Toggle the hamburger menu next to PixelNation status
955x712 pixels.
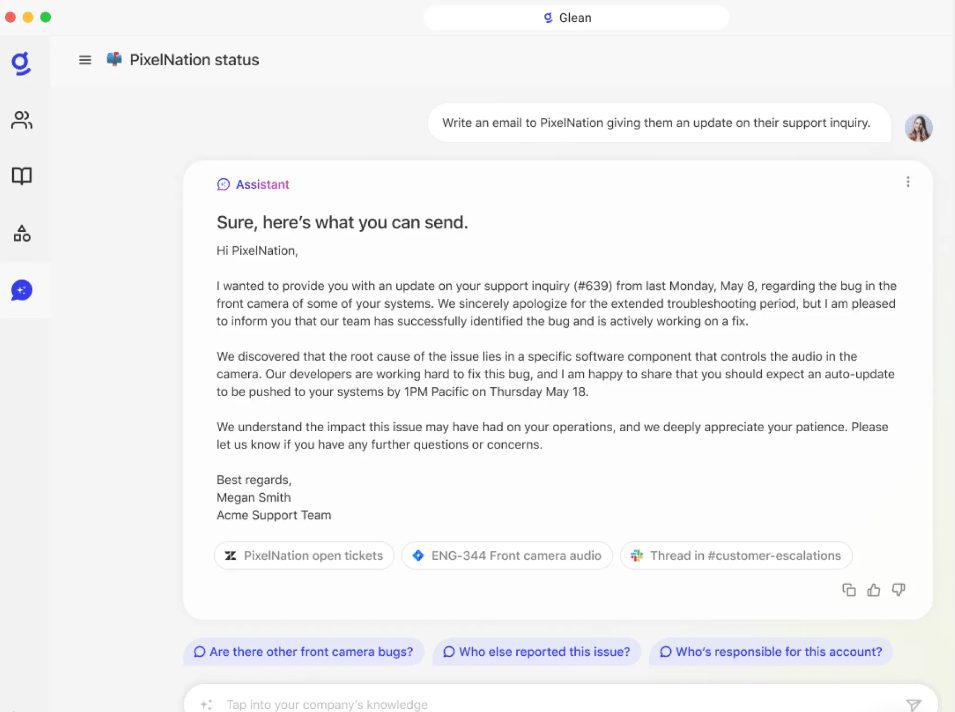click(85, 60)
